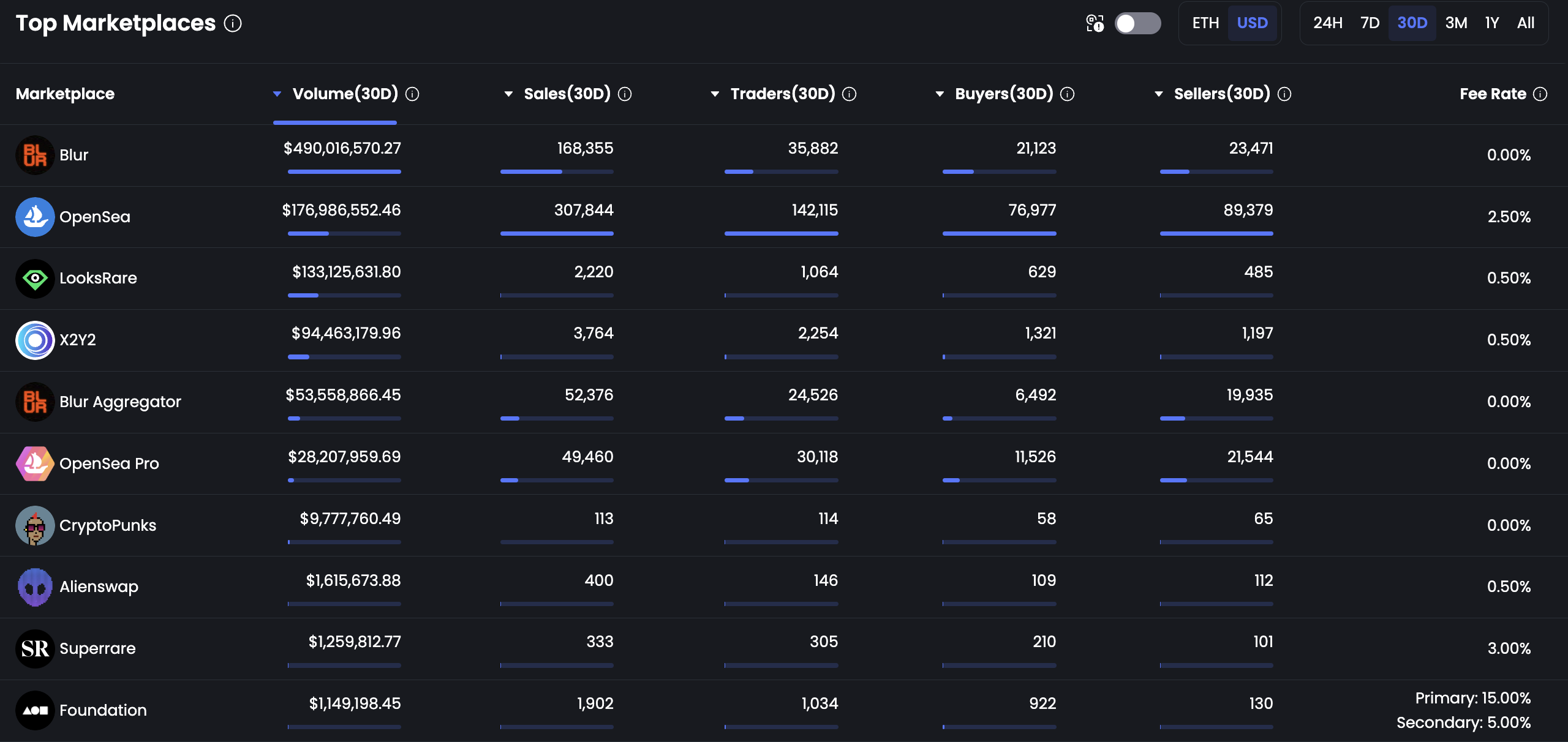Sort by Sellers(30D) arrow
The width and height of the screenshot is (1568, 742).
pyautogui.click(x=1158, y=94)
